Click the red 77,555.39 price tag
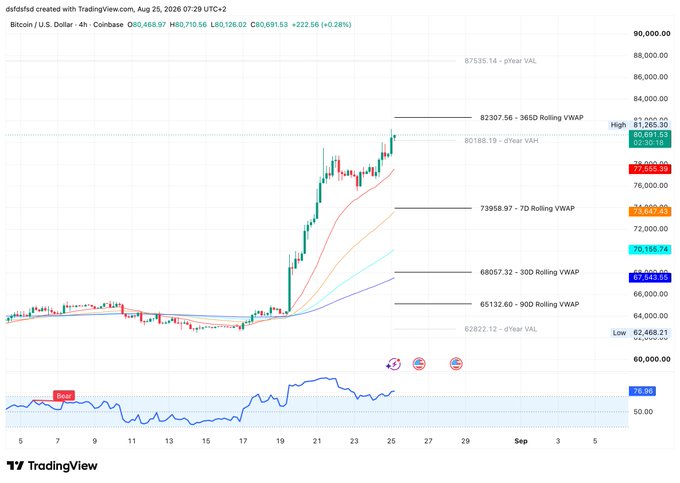This screenshot has height=483, width=680. coord(650,169)
